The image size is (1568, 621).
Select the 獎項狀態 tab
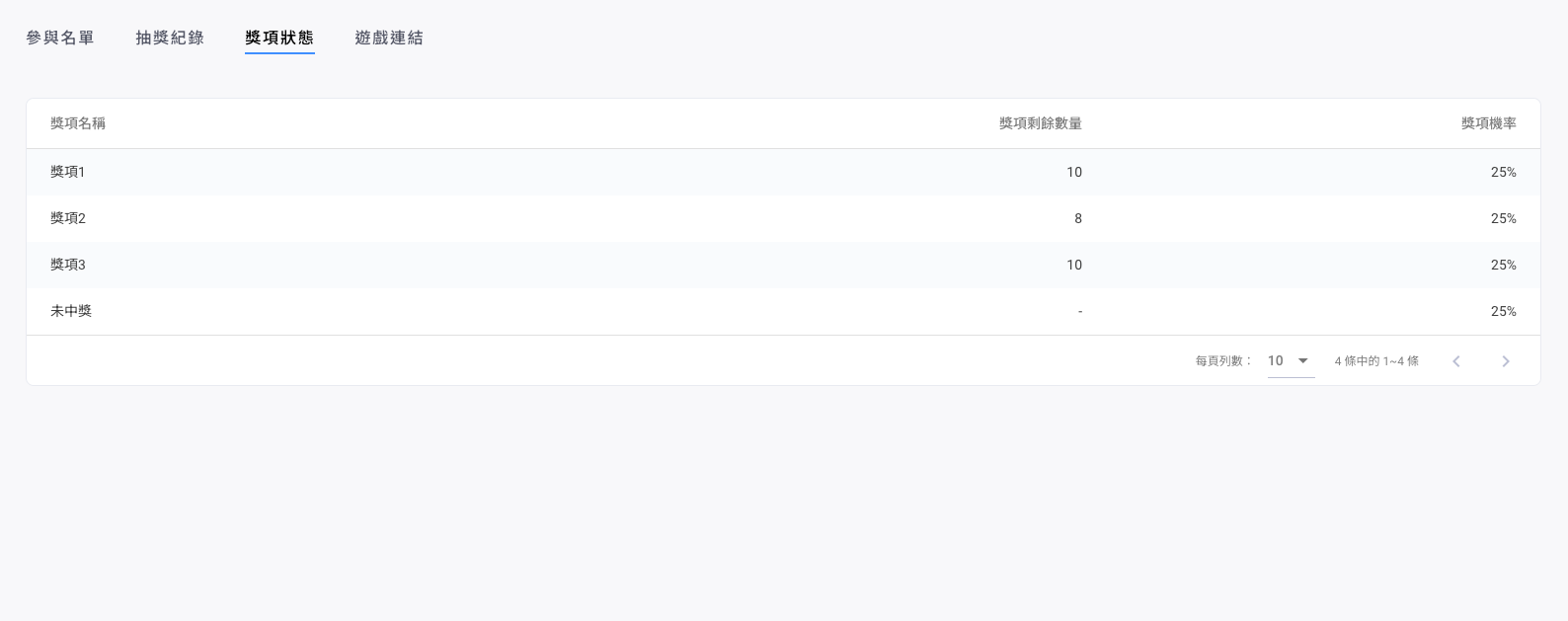[279, 38]
